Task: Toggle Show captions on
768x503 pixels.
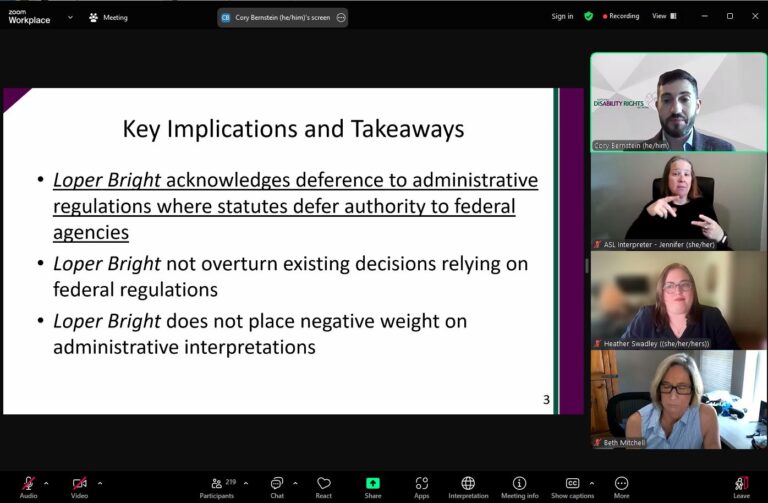Action: click(x=573, y=486)
